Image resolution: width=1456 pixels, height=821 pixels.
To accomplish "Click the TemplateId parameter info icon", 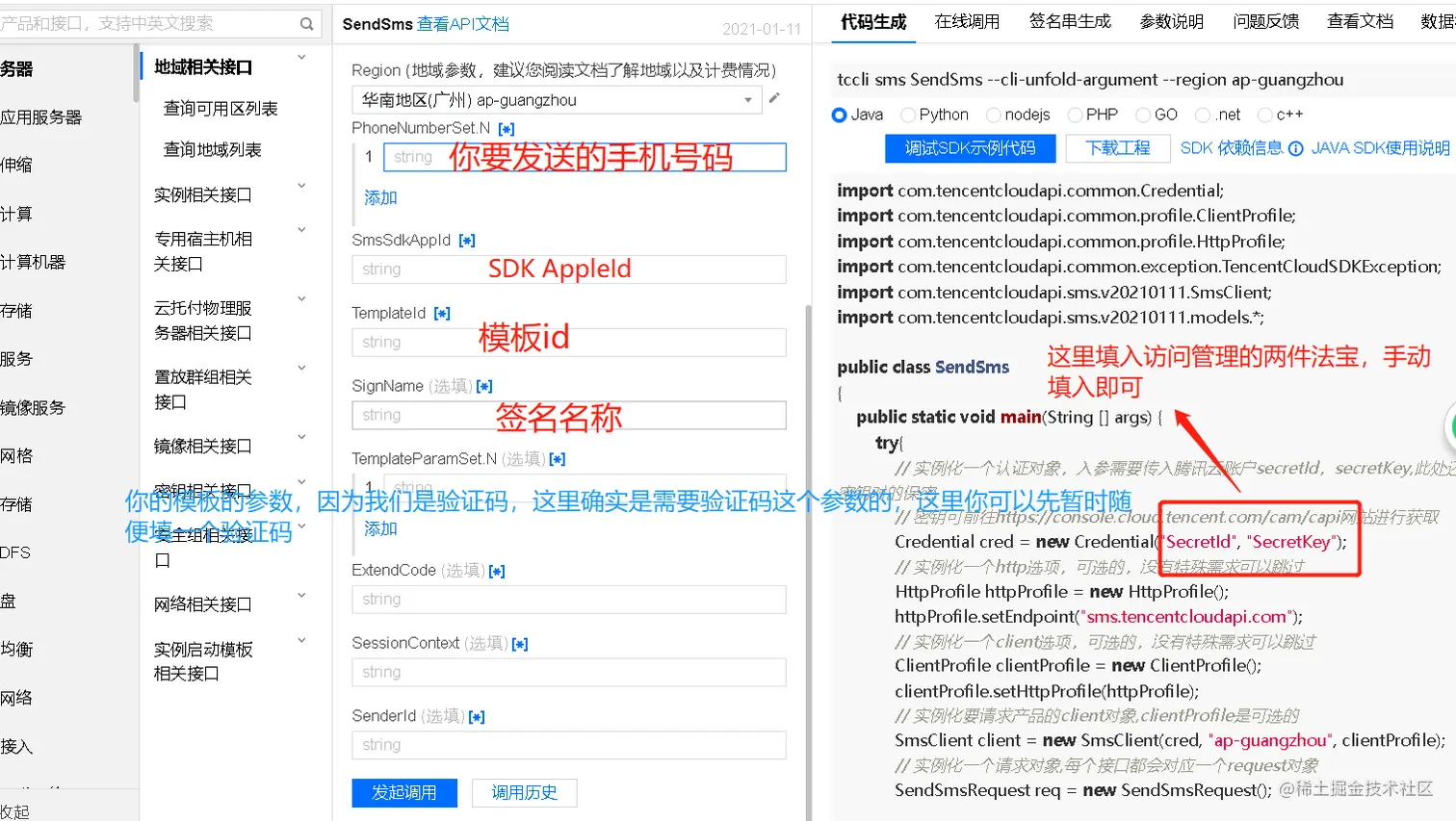I will 442,313.
